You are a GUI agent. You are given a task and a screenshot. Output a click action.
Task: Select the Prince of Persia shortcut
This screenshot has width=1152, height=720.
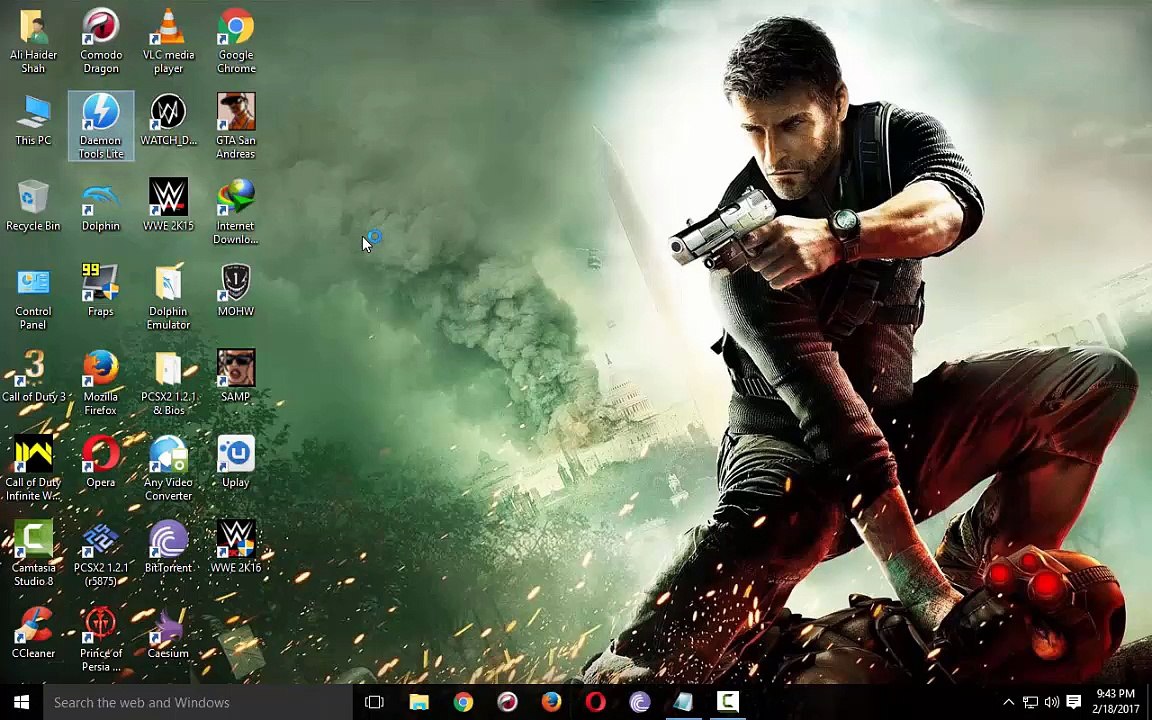tap(101, 639)
